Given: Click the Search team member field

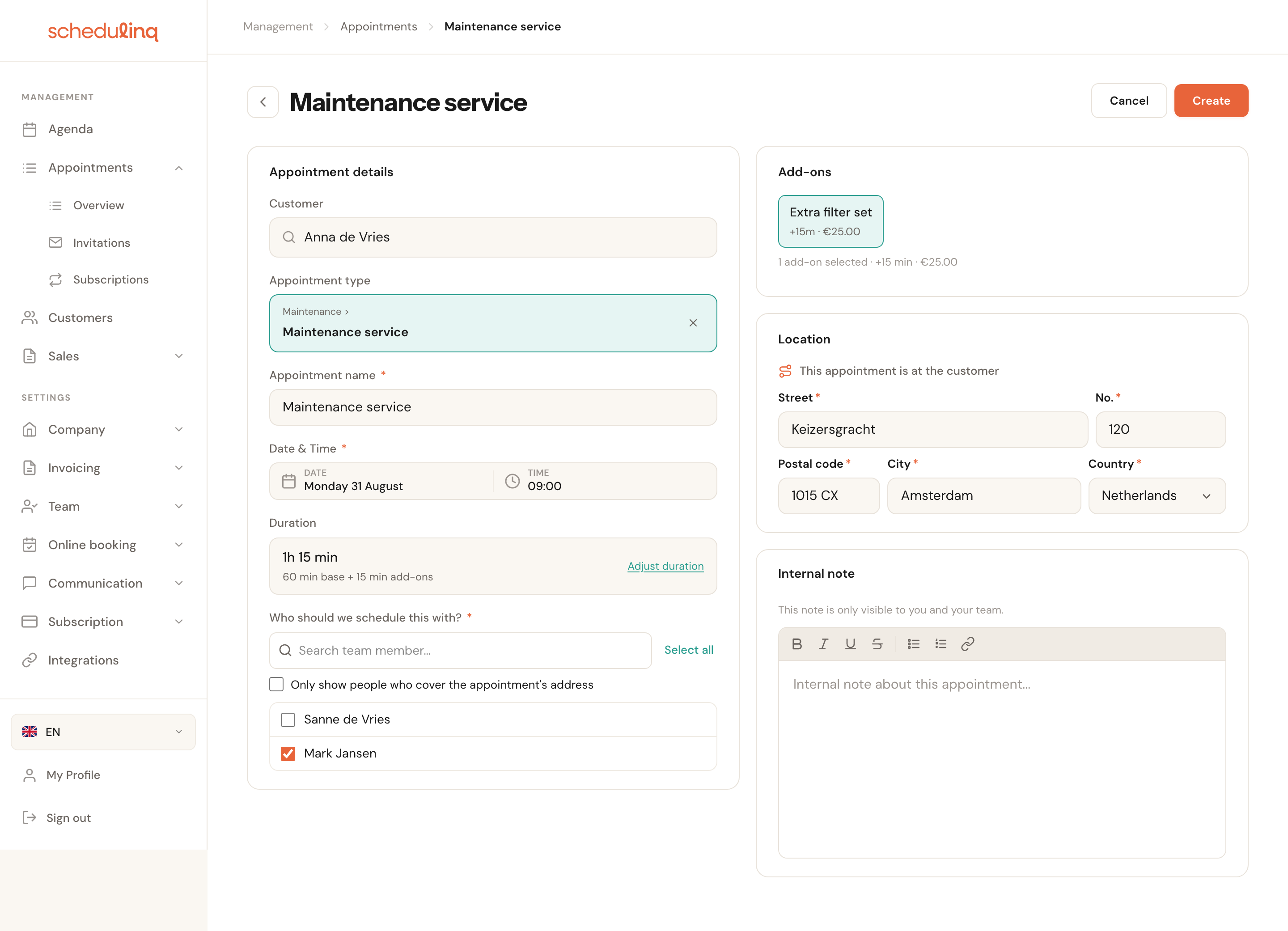Looking at the screenshot, I should 461,651.
